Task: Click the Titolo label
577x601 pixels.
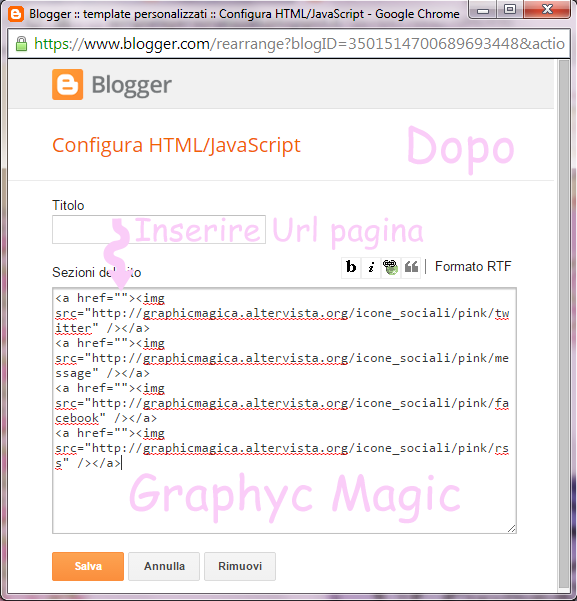Action: pyautogui.click(x=68, y=205)
